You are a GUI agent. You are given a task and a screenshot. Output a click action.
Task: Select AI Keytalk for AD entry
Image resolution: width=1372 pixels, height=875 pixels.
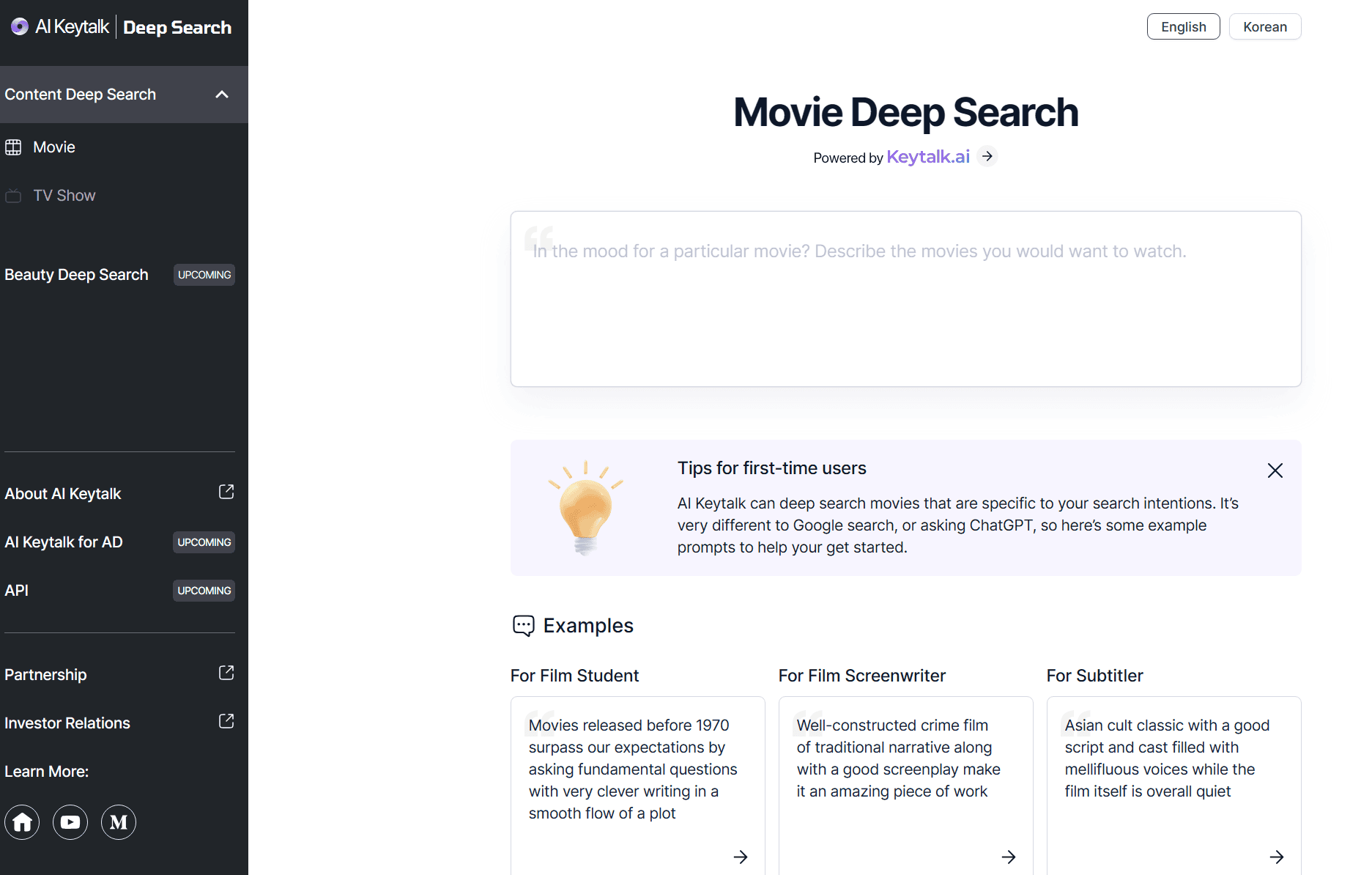tap(64, 542)
